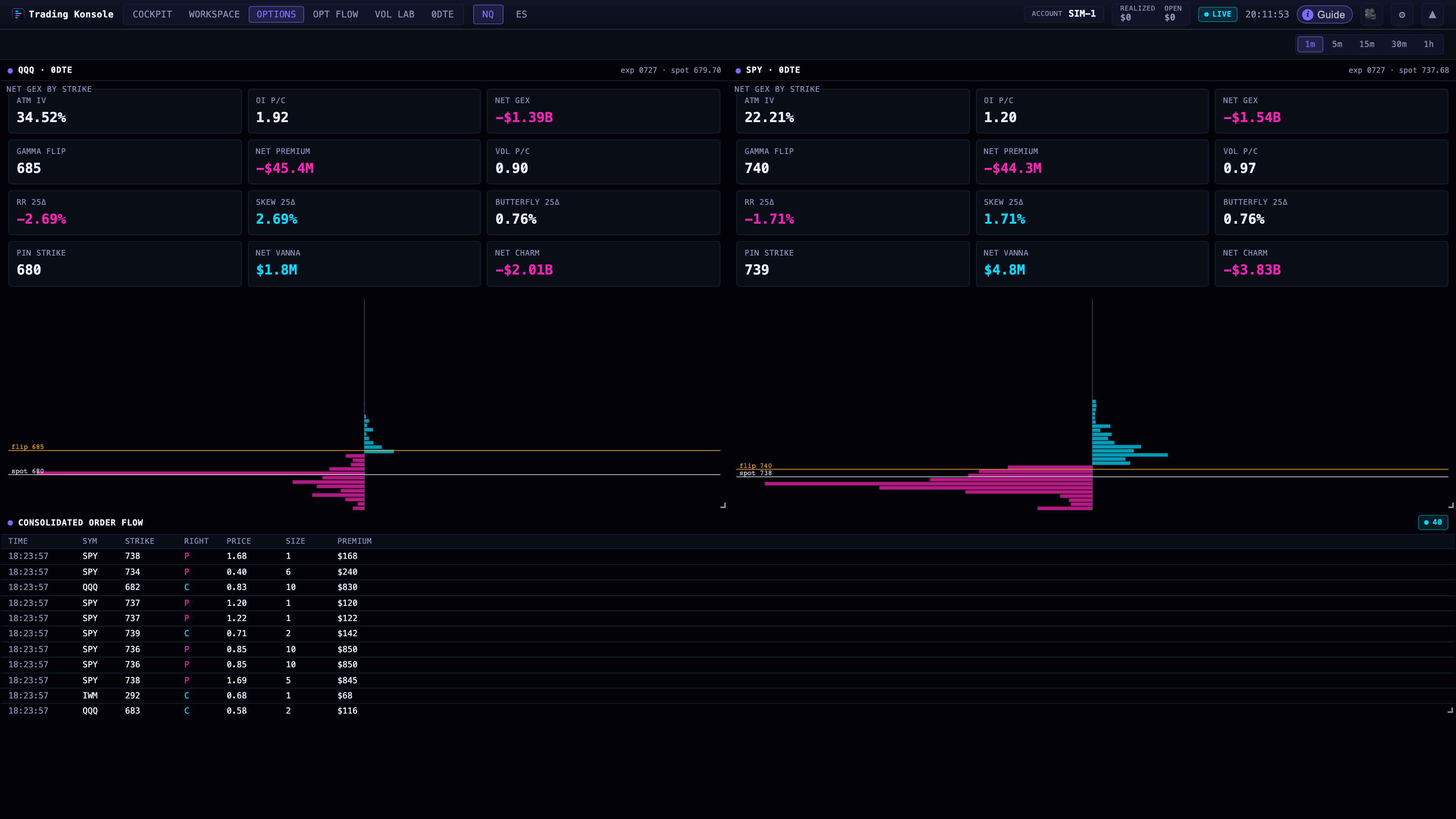Click QQQ PIN STRIKE 680 card
Image resolution: width=1456 pixels, height=819 pixels.
click(125, 264)
